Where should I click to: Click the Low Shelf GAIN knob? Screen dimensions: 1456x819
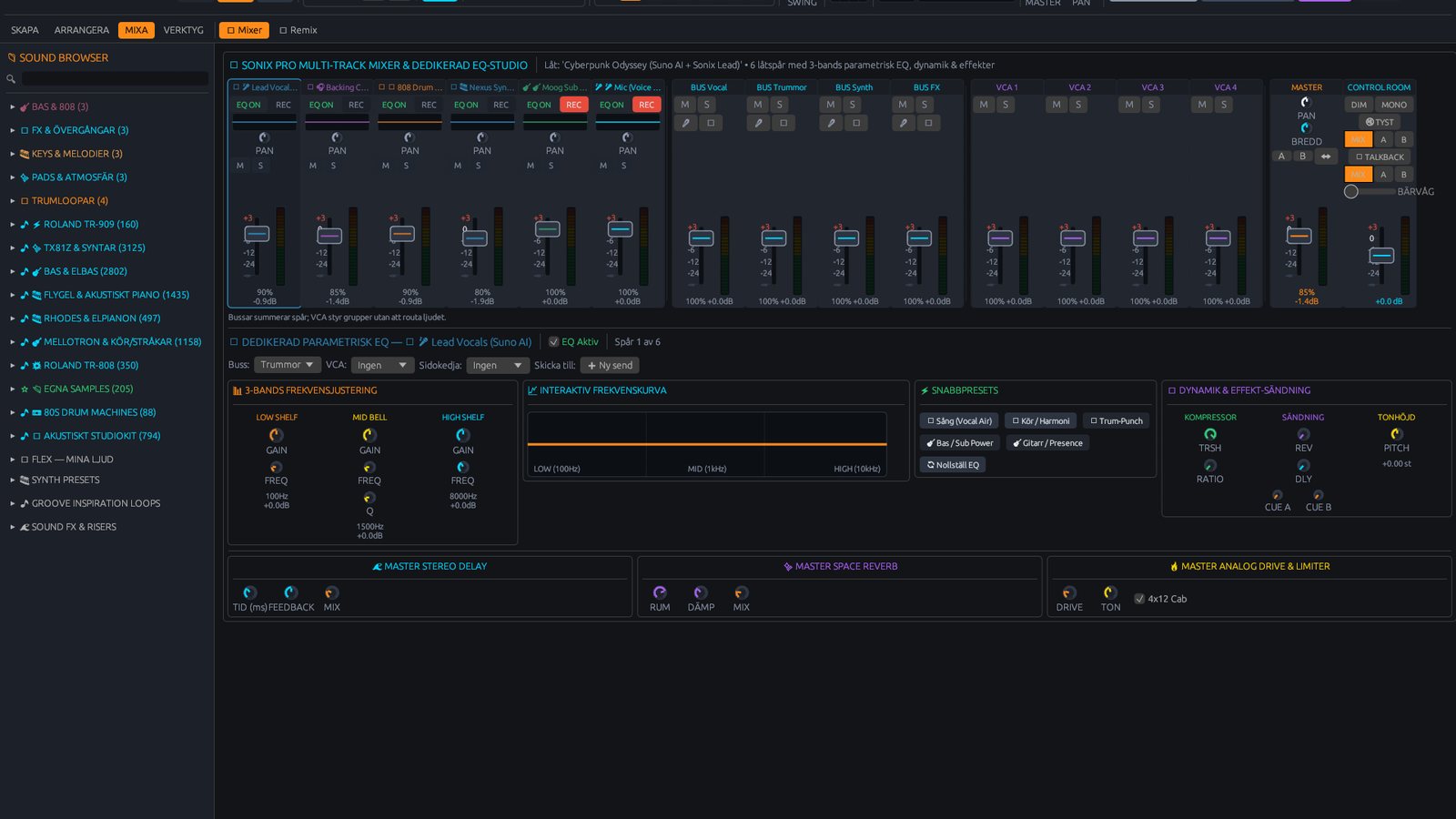pyautogui.click(x=277, y=435)
